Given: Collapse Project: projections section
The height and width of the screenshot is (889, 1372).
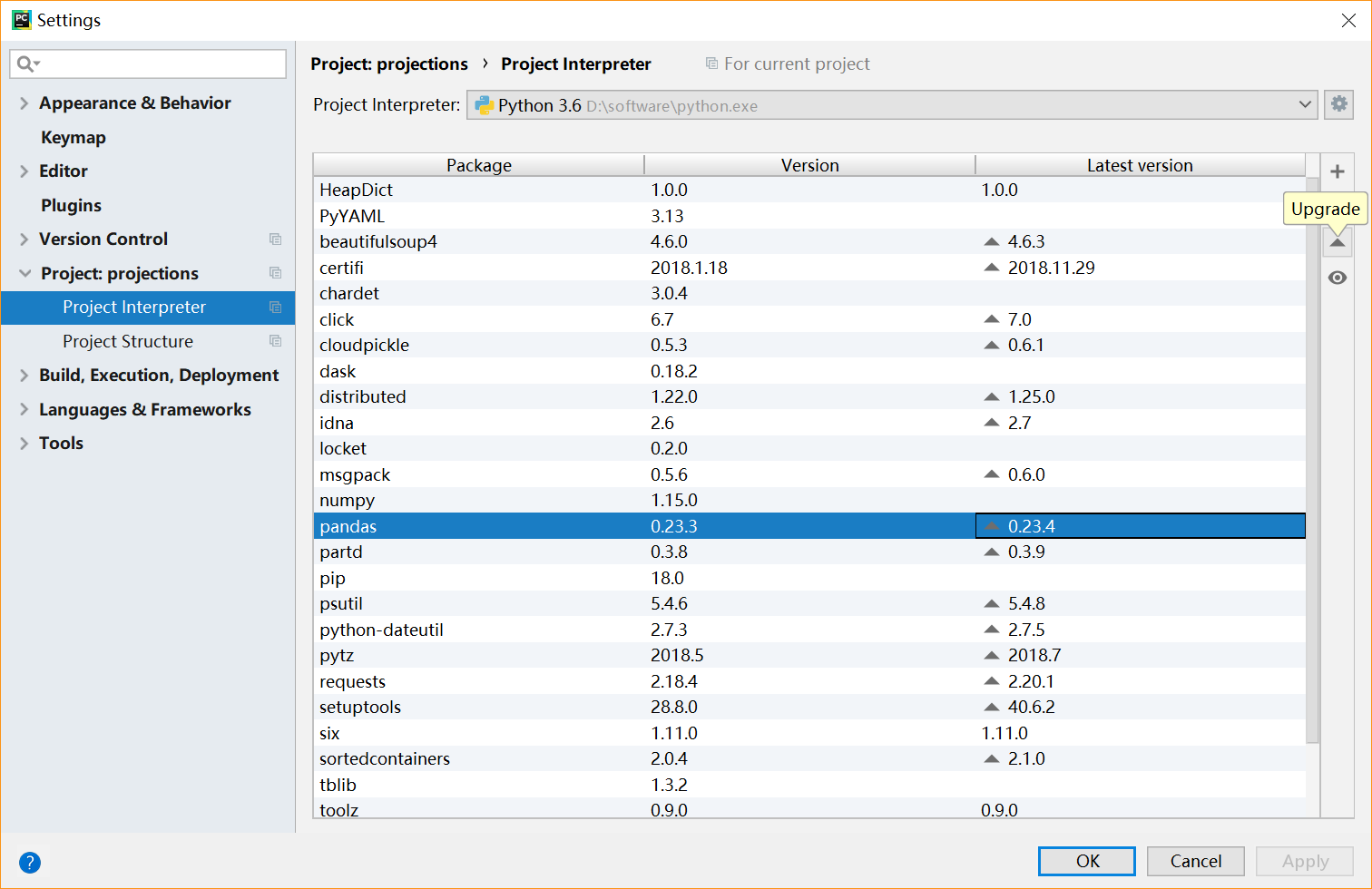Looking at the screenshot, I should [x=24, y=273].
